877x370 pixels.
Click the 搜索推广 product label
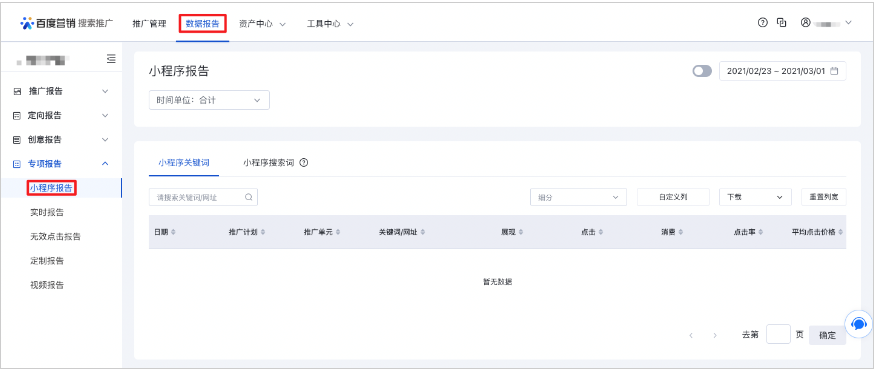click(x=96, y=23)
